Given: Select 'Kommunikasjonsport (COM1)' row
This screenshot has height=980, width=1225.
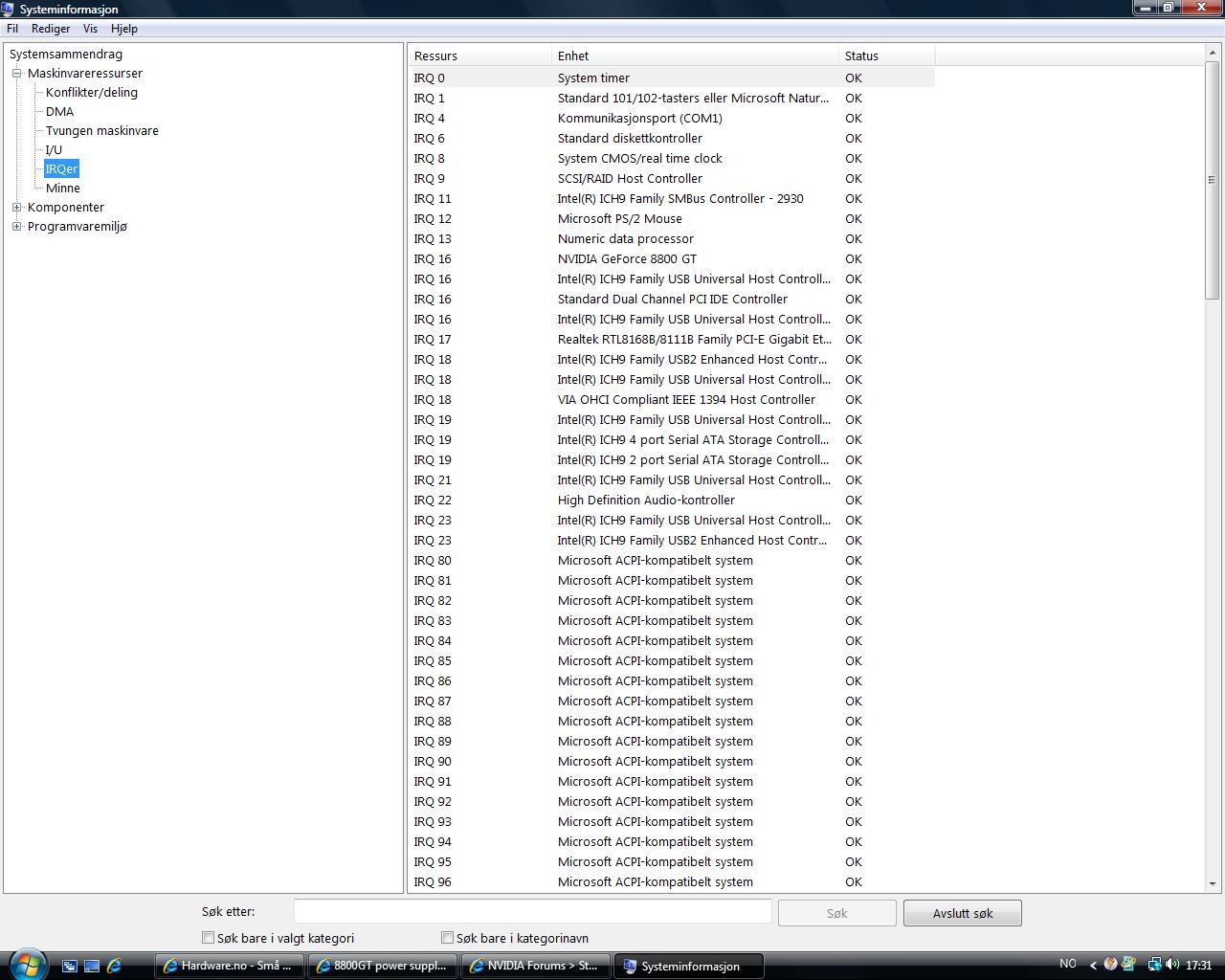Looking at the screenshot, I should point(672,118).
